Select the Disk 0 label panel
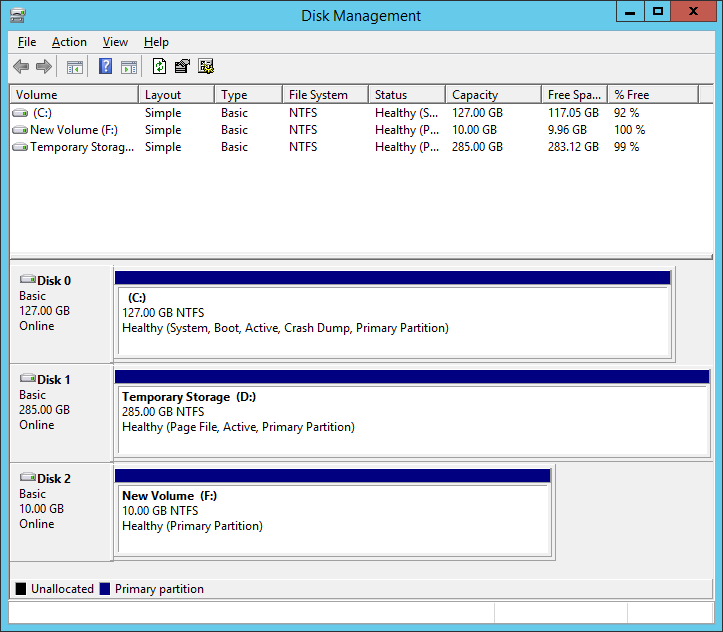 pos(61,314)
